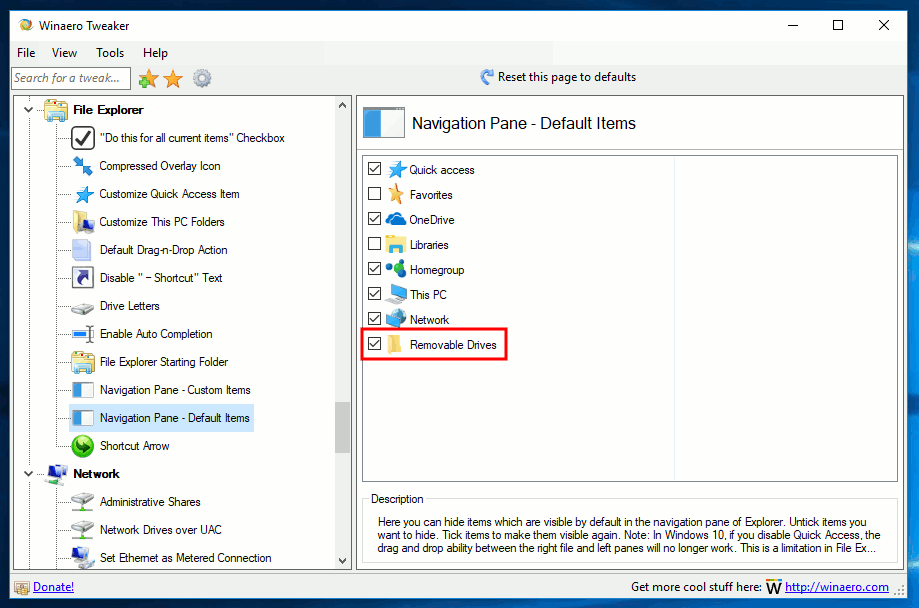
Task: Click the Quick access star icon
Action: (x=395, y=169)
